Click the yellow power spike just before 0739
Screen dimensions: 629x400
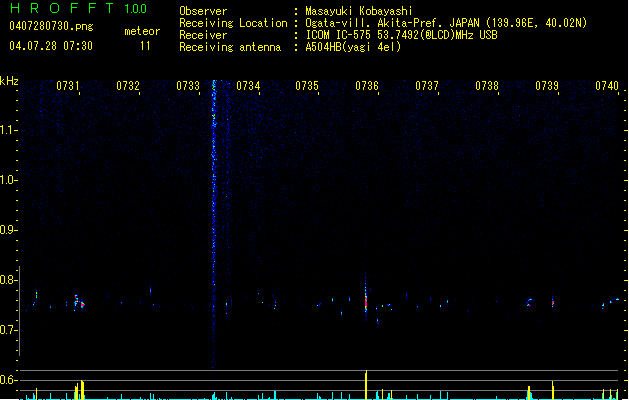pyautogui.click(x=553, y=390)
